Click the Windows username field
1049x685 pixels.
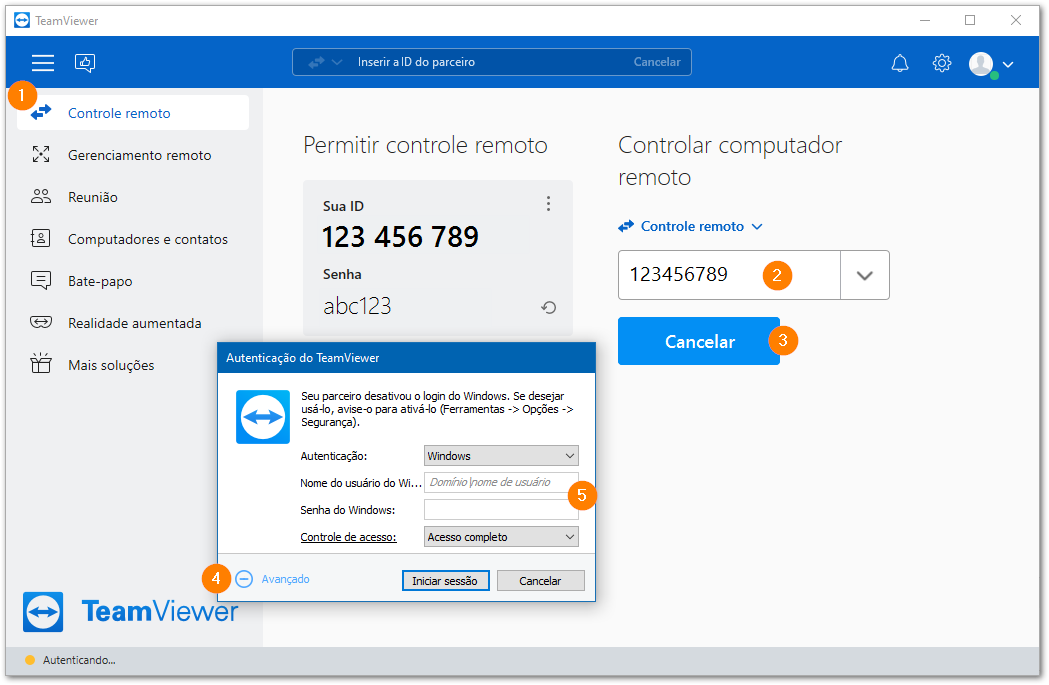[x=501, y=482]
